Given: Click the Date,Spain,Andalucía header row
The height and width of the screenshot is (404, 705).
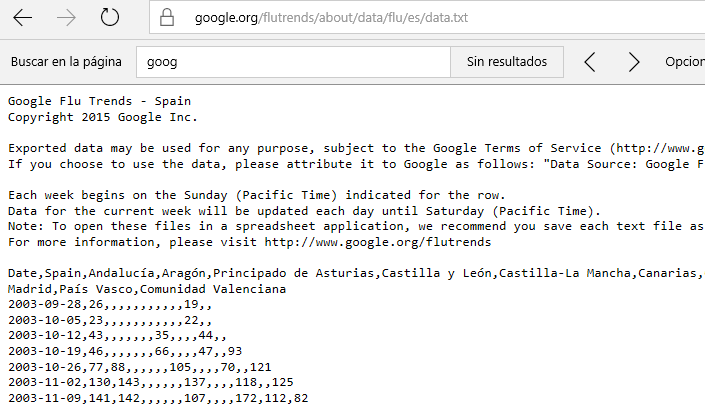Looking at the screenshot, I should pos(356,273).
